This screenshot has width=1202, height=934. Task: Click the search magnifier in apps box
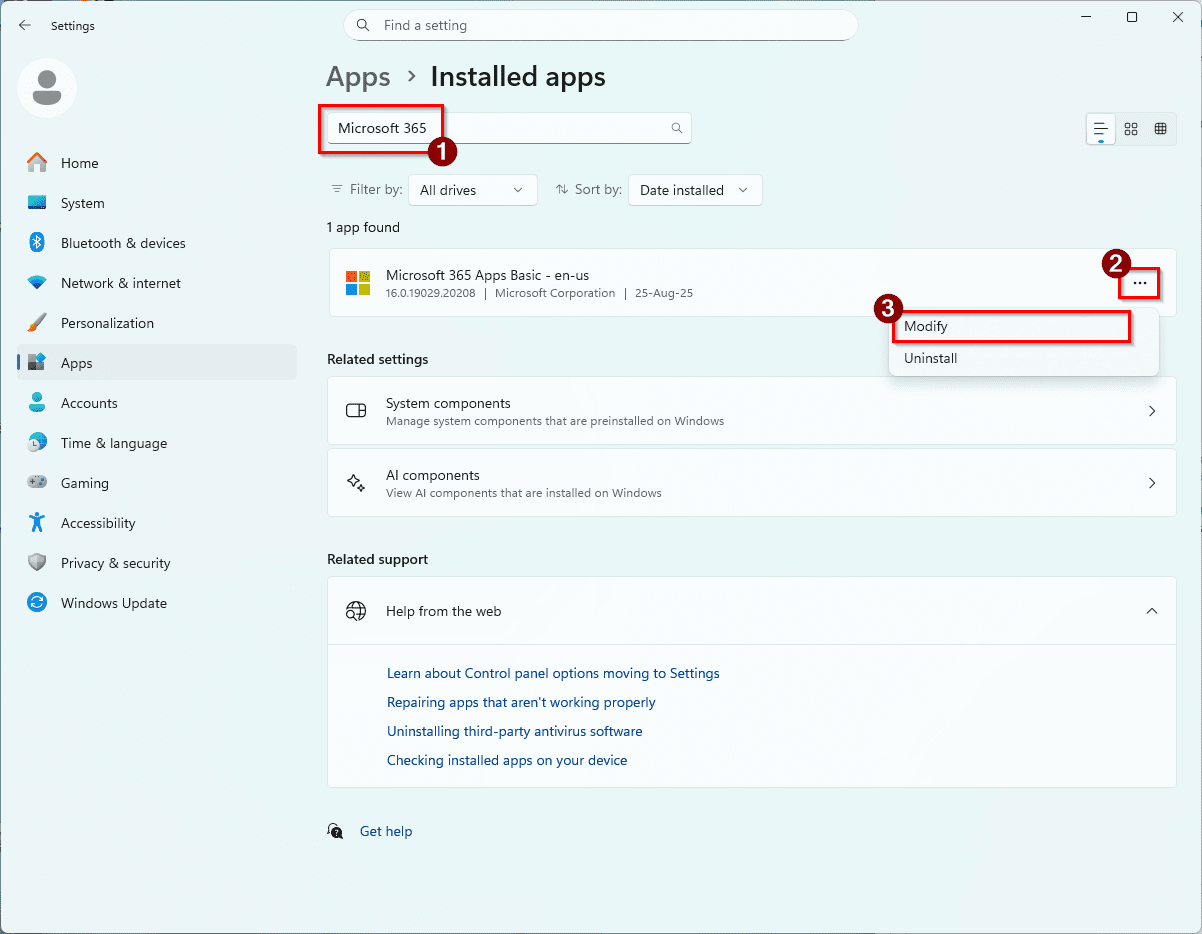[677, 128]
